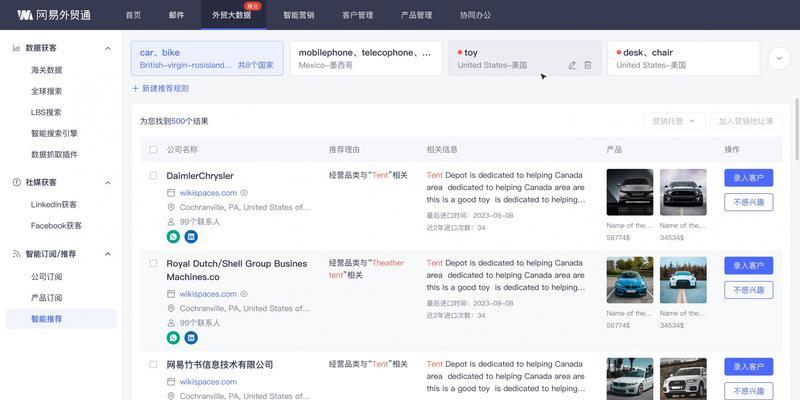Expand more rules with round chevron button
This screenshot has width=800, height=400.
tap(779, 58)
